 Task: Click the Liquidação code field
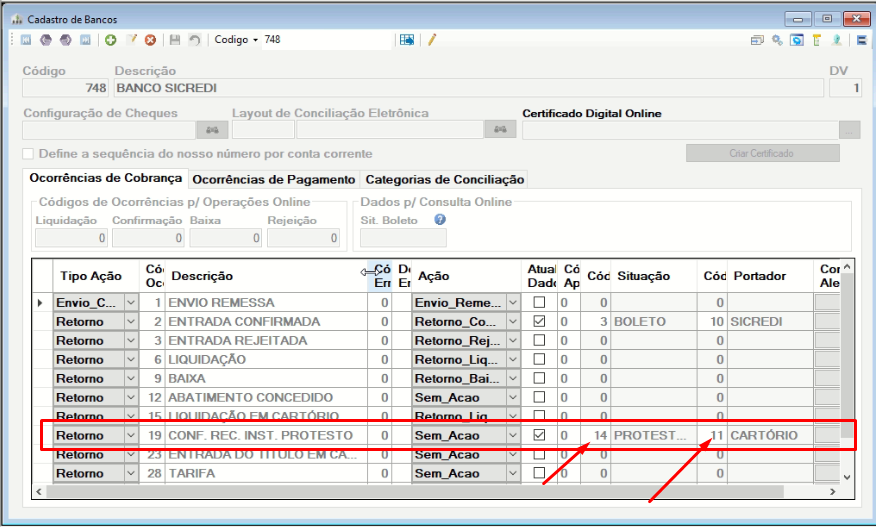[x=71, y=238]
